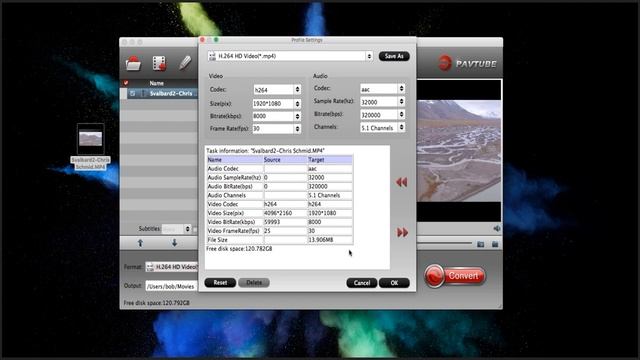The image size is (640, 360).
Task: Close the Profile Settings dialog with red button
Action: point(202,40)
